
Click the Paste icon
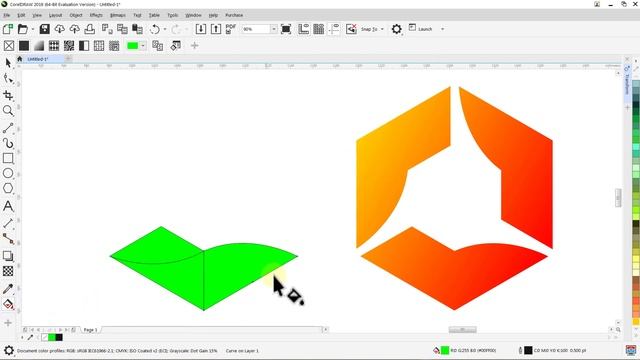pos(138,29)
